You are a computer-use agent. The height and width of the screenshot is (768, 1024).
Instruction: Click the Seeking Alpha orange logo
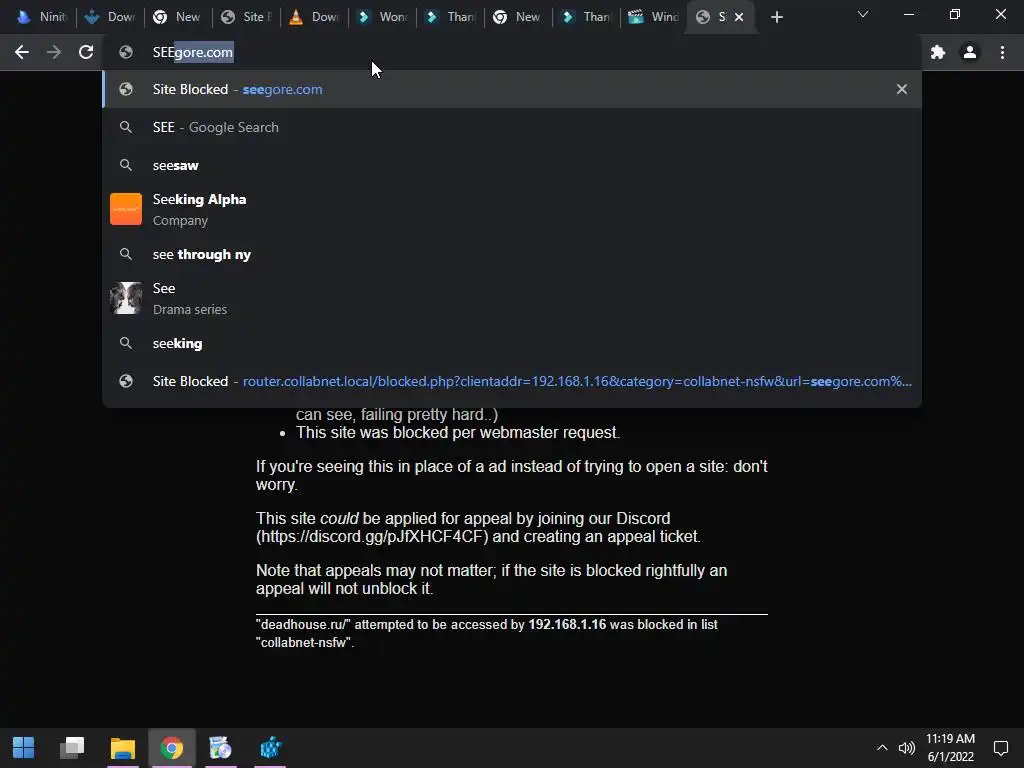click(x=126, y=209)
